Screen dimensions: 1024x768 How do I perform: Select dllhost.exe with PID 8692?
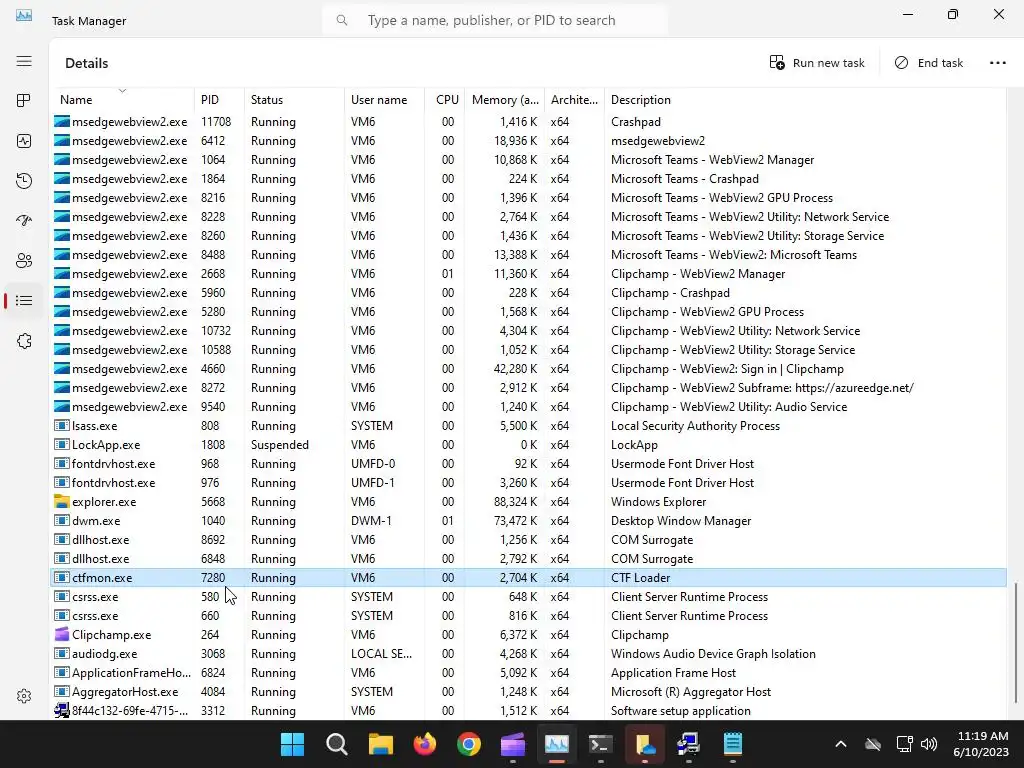click(x=529, y=539)
